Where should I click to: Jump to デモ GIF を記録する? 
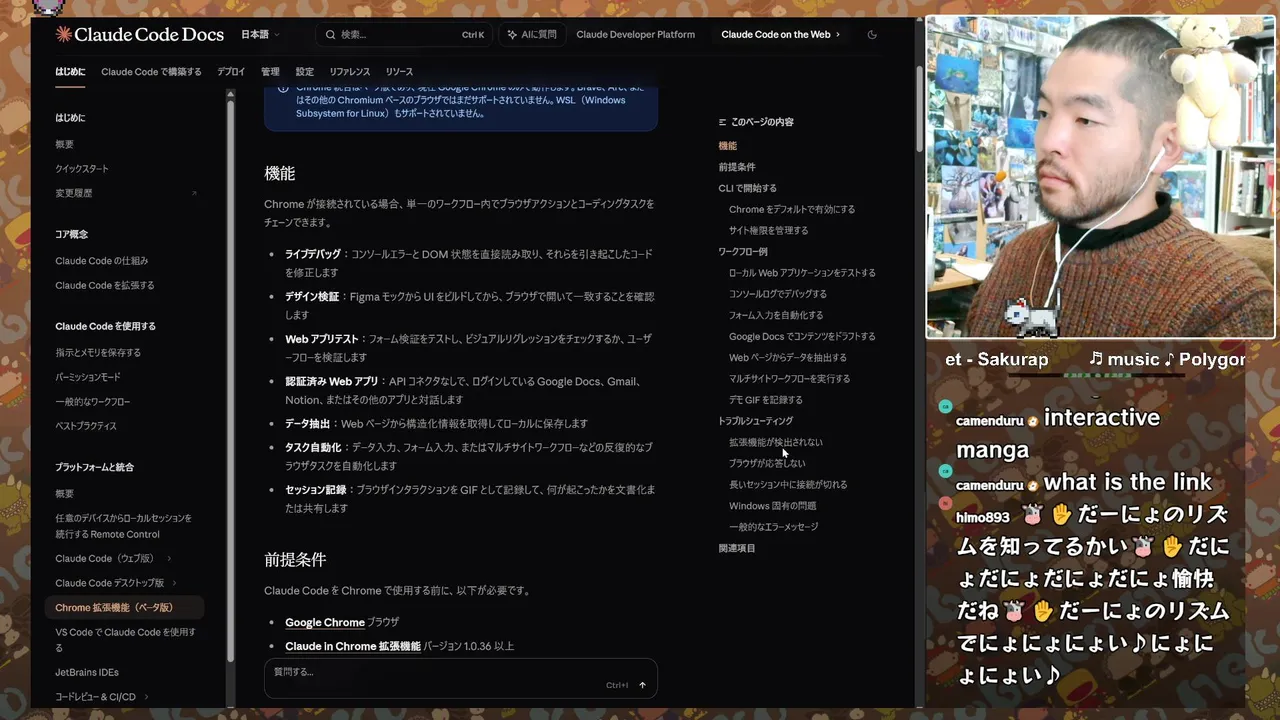[x=766, y=400]
